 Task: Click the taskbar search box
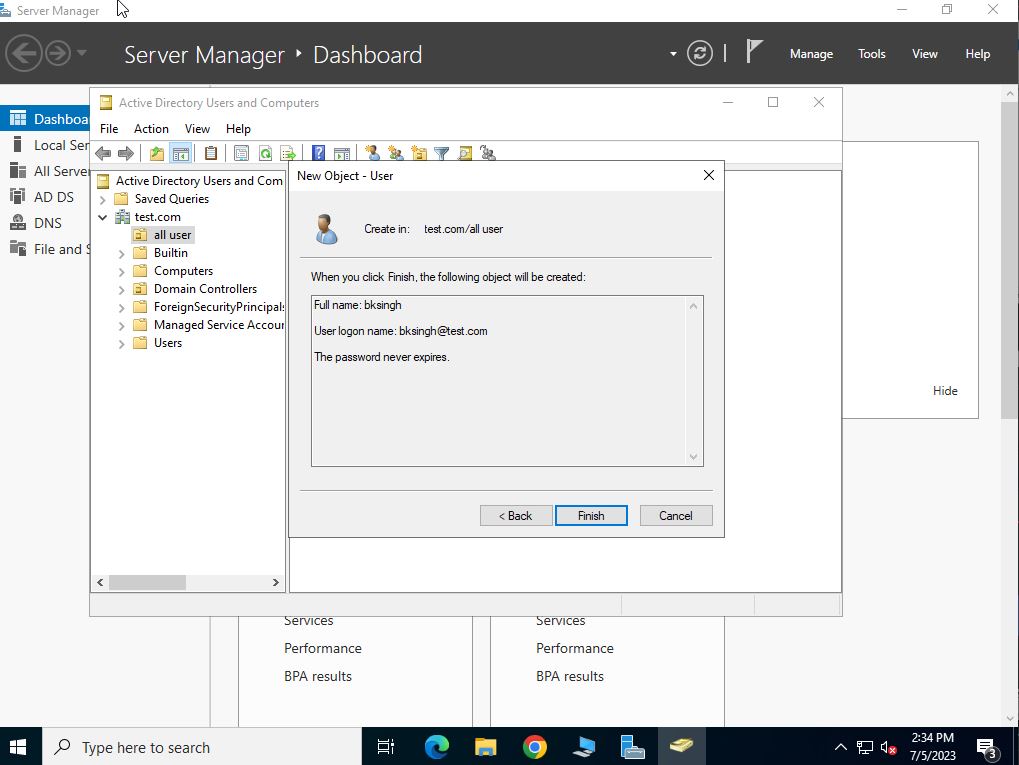tap(202, 747)
